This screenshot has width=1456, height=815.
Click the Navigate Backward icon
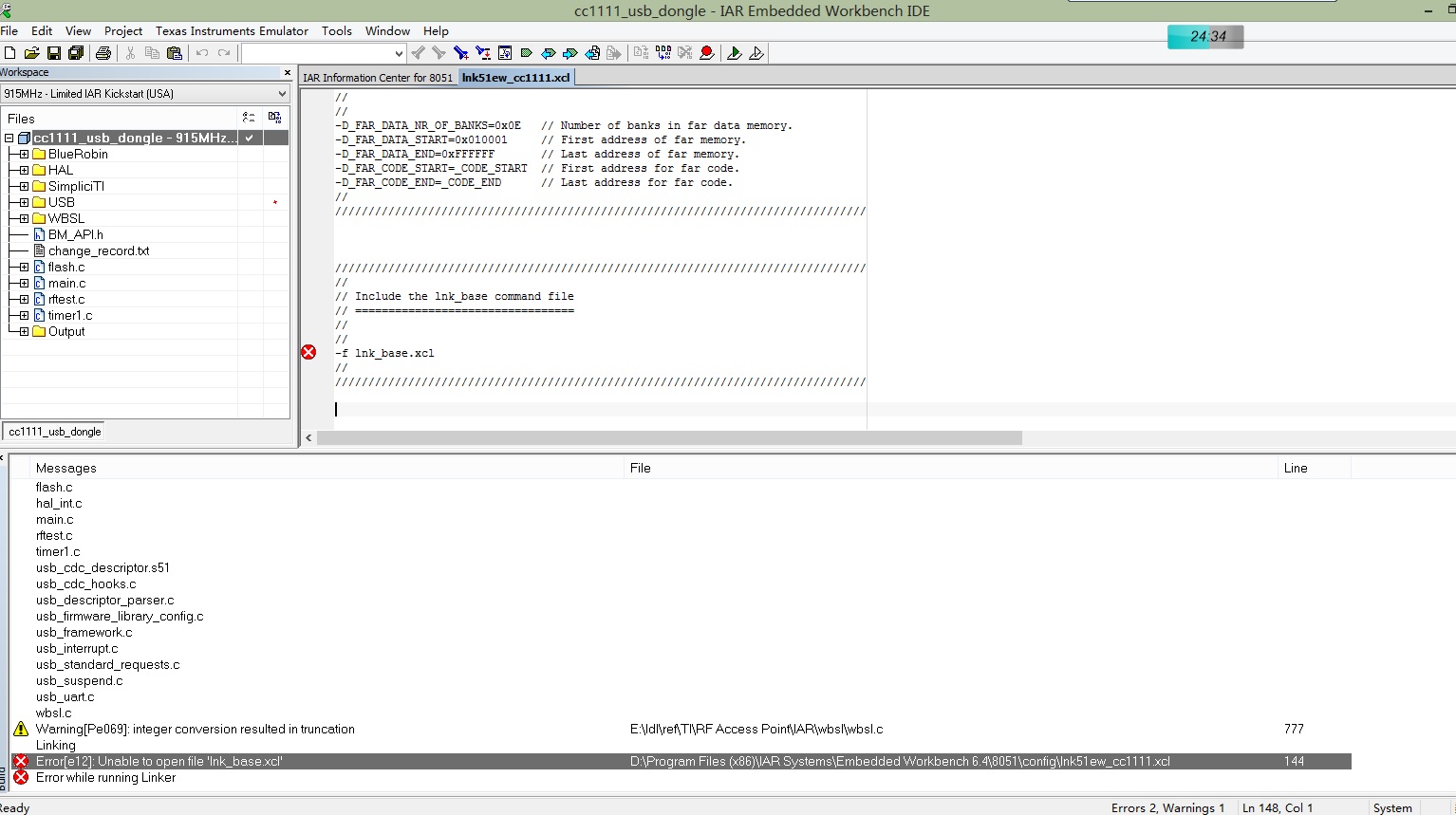click(592, 53)
